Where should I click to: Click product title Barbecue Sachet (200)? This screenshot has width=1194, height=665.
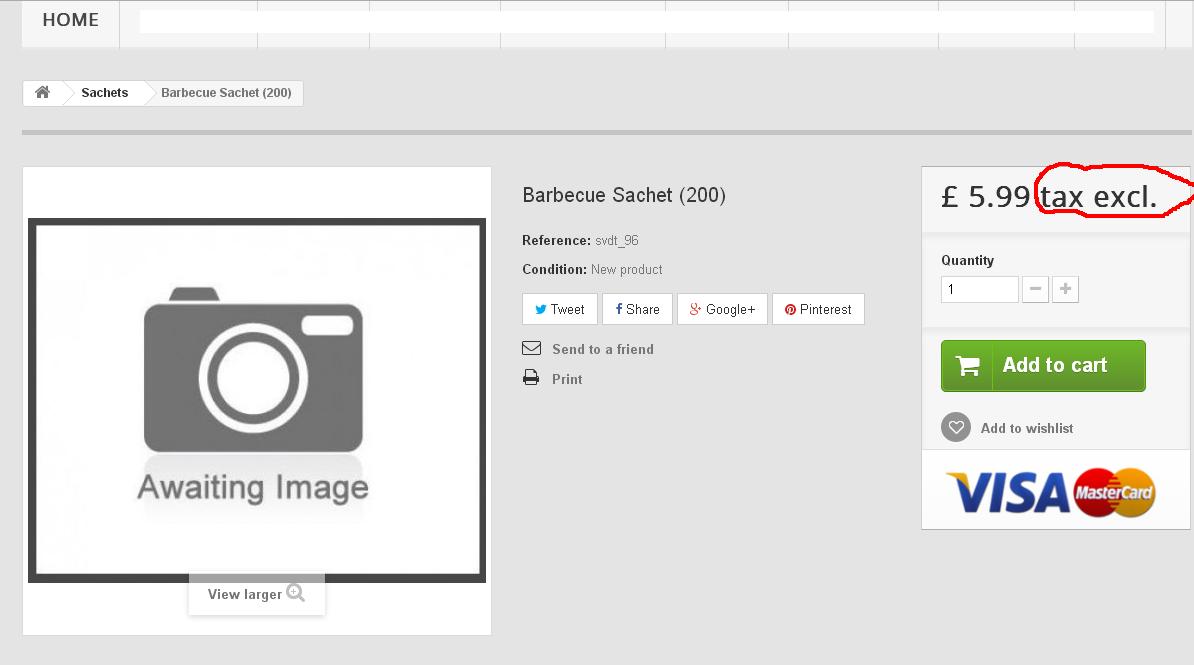(x=624, y=195)
